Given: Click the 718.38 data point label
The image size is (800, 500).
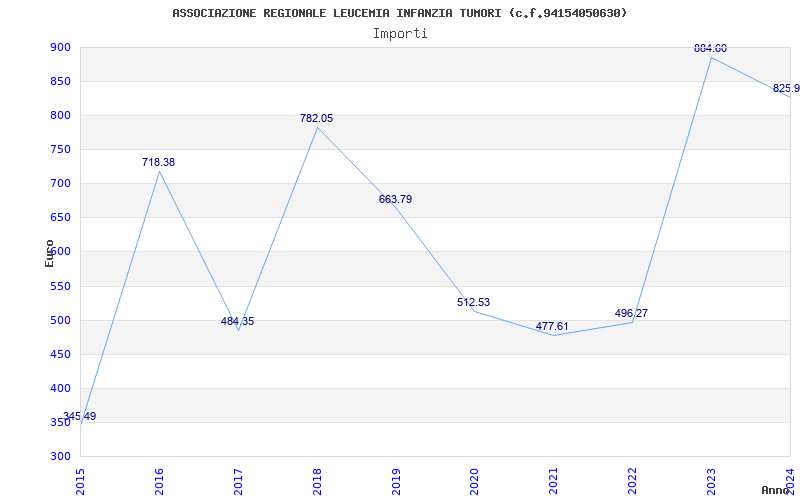Looking at the screenshot, I should point(158,162).
